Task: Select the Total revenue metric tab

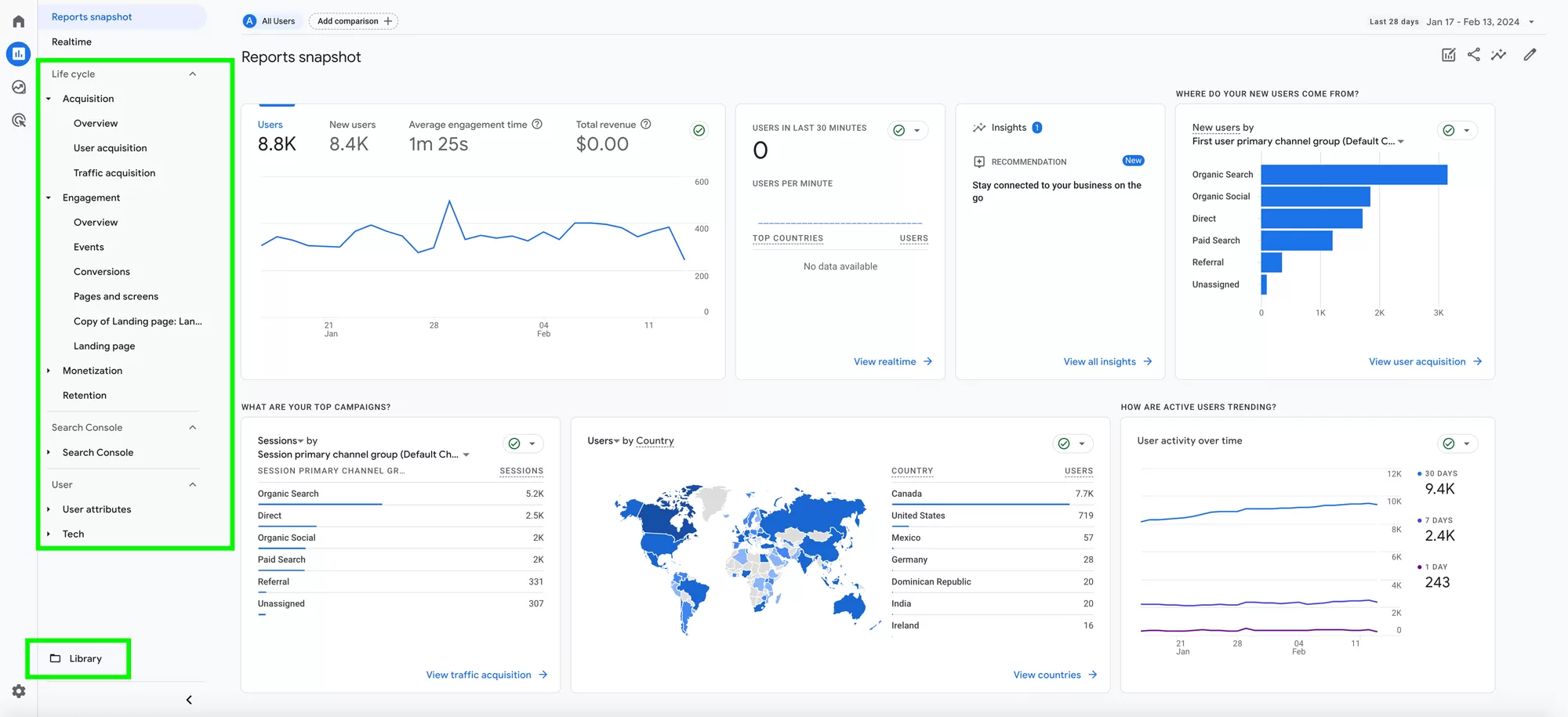Action: (x=613, y=136)
